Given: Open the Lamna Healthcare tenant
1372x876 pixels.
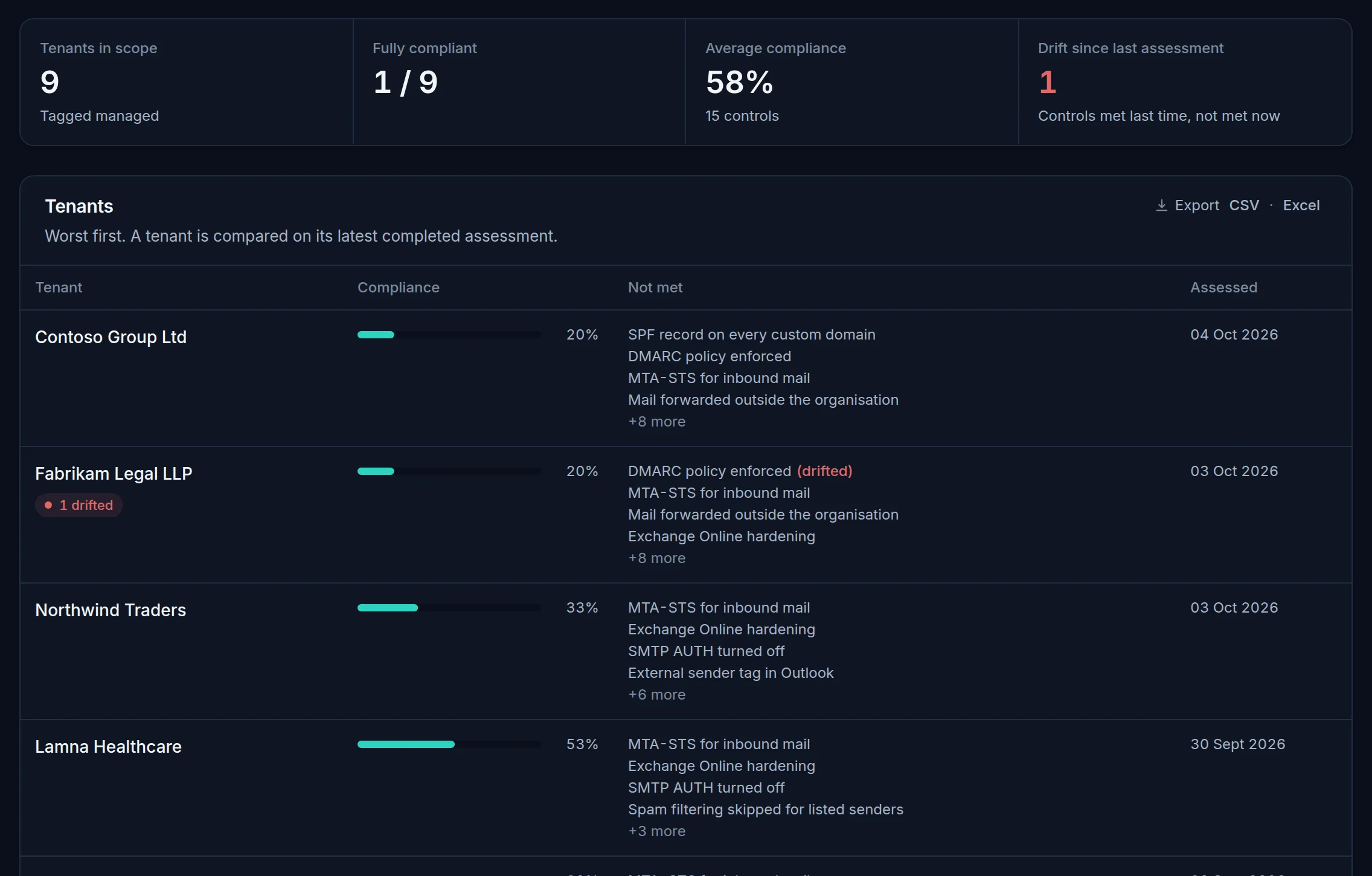Looking at the screenshot, I should click(x=108, y=747).
